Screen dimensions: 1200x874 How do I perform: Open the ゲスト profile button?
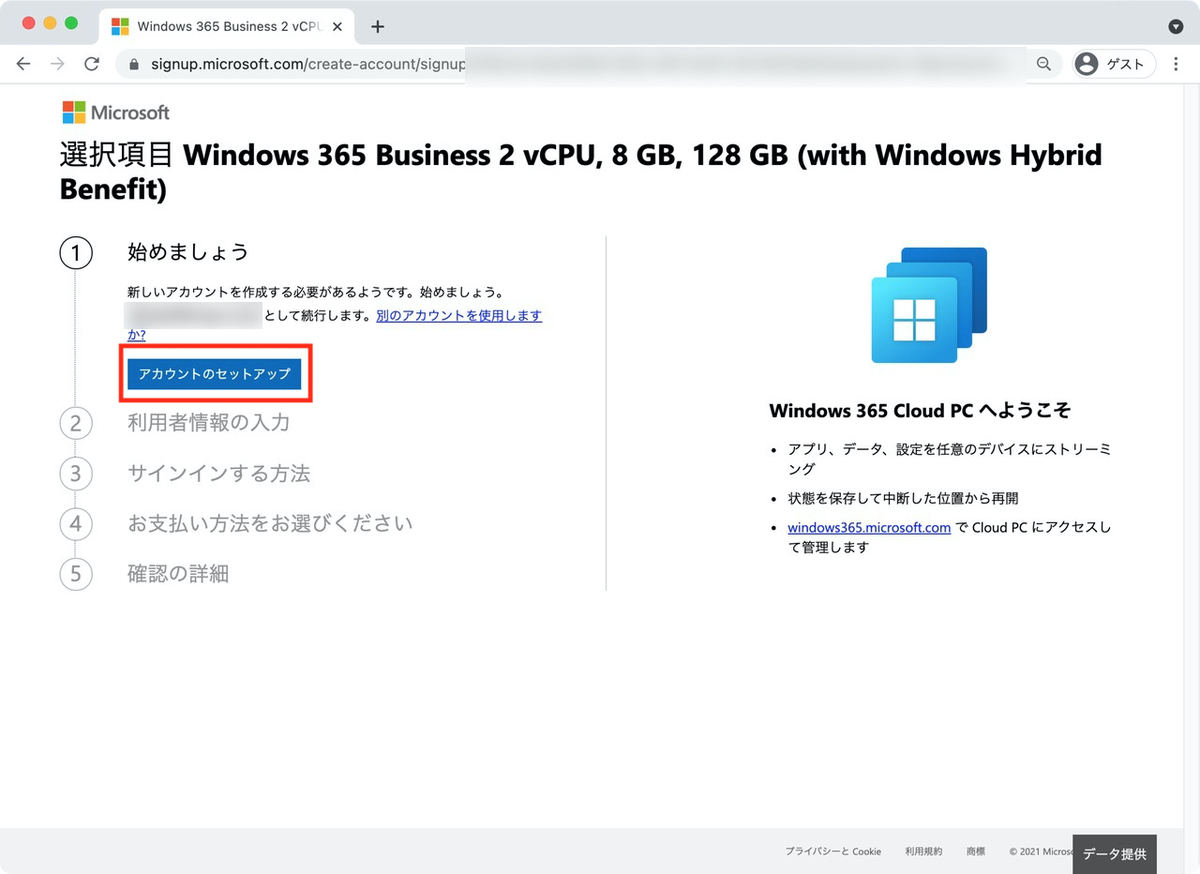1114,64
